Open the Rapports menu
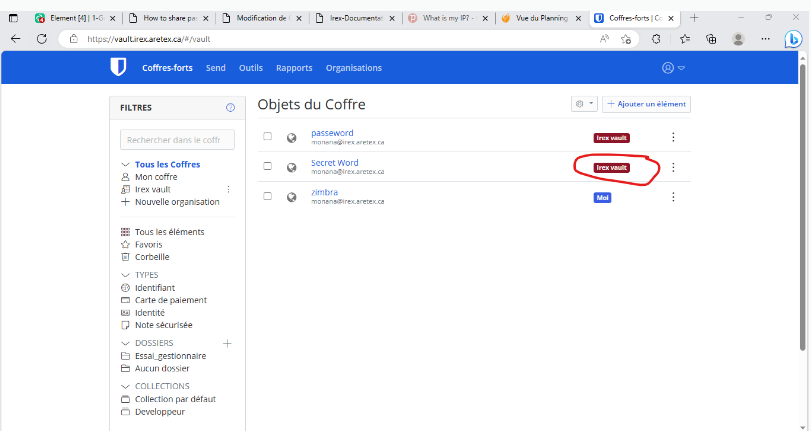Viewport: 811px width, 431px height. click(294, 68)
